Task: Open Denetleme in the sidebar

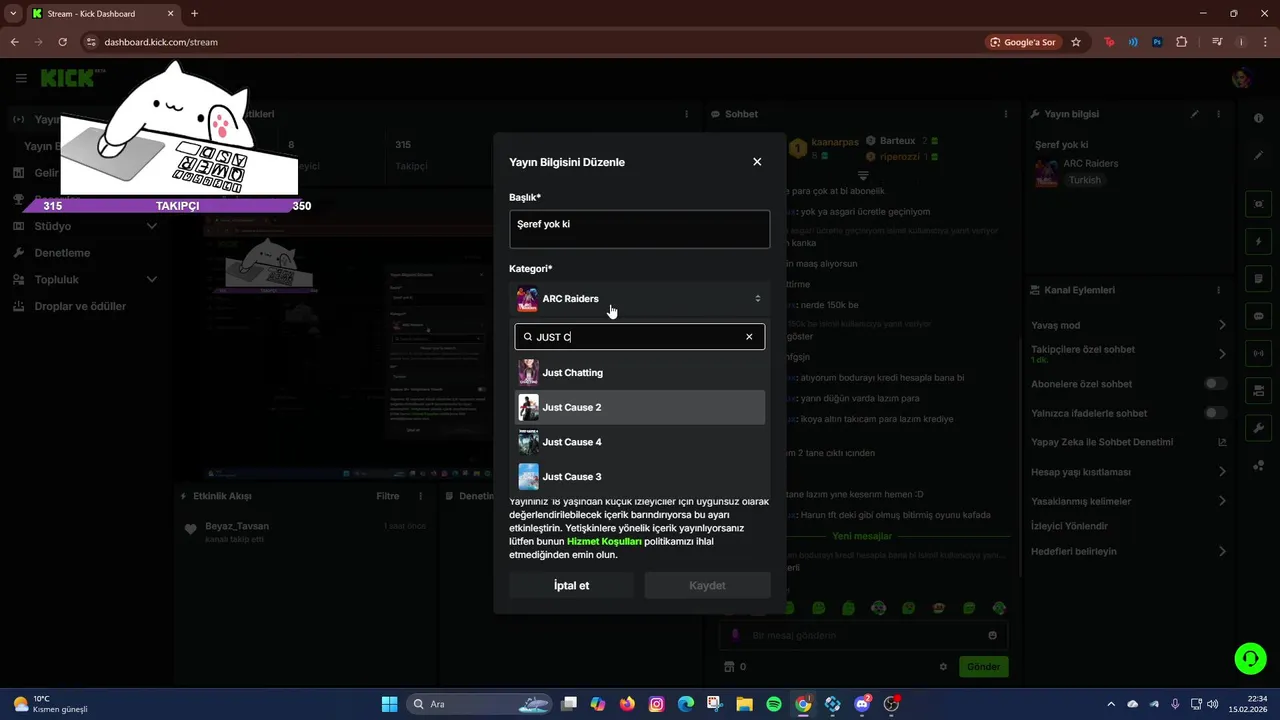Action: tap(62, 253)
